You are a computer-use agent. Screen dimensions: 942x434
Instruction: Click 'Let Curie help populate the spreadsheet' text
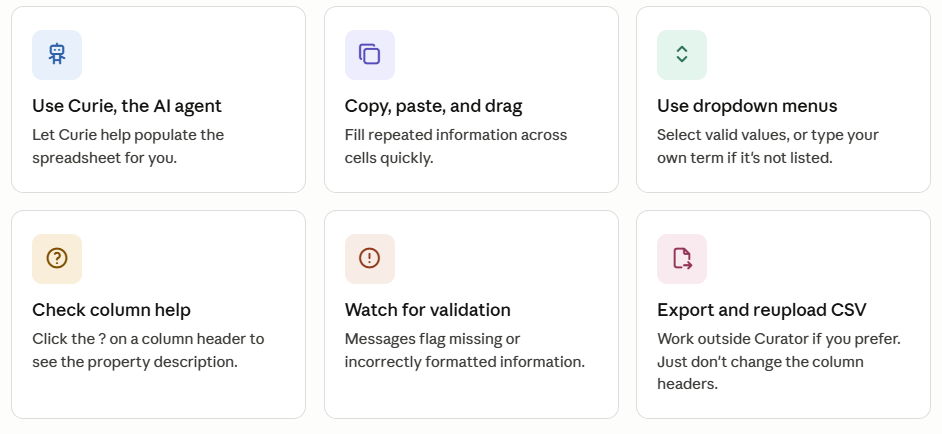[x=128, y=147]
